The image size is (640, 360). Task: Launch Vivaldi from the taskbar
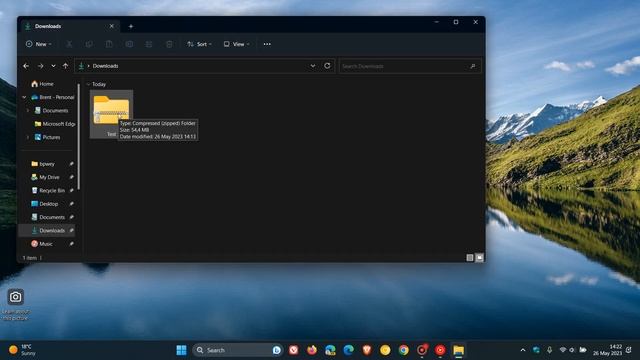pyautogui.click(x=293, y=350)
